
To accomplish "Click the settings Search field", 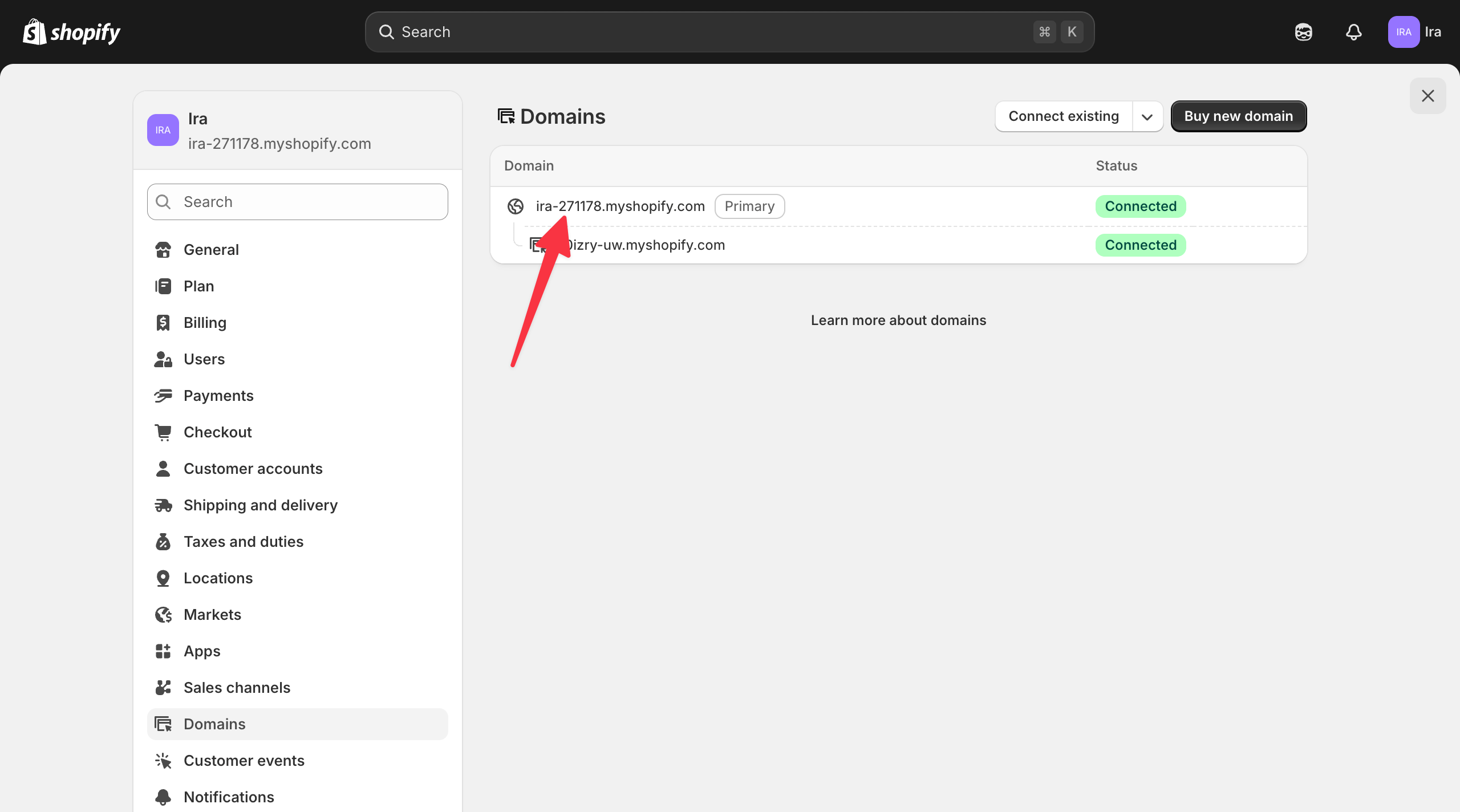I will 298,202.
